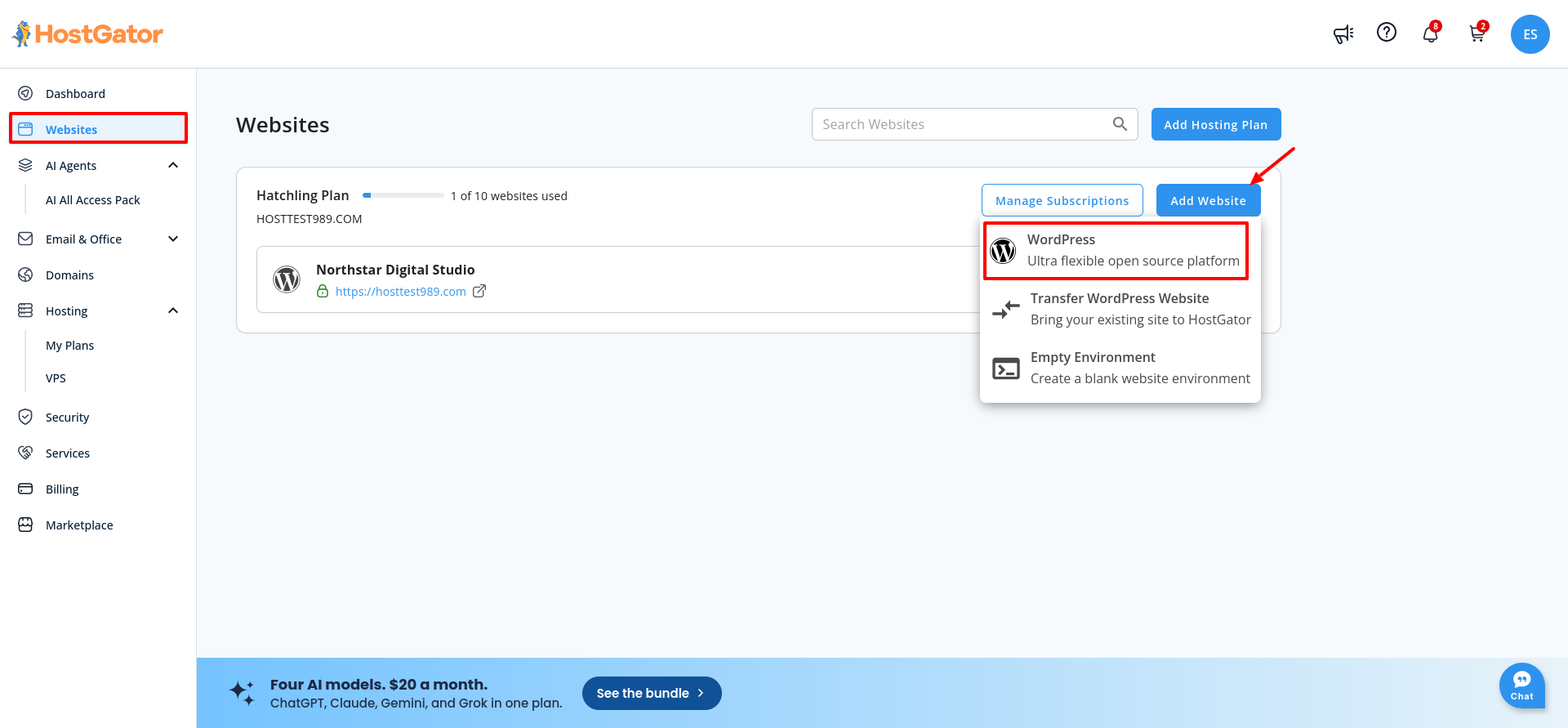Click the WordPress logo beside Northstar Digital Studio
The image size is (1568, 728).
click(x=287, y=279)
